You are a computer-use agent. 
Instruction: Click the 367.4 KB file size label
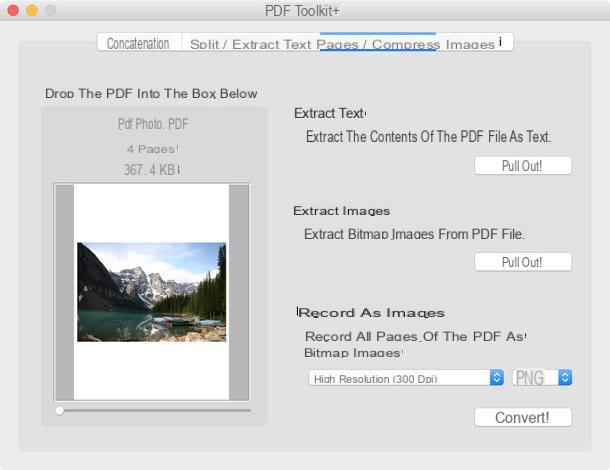pos(152,170)
